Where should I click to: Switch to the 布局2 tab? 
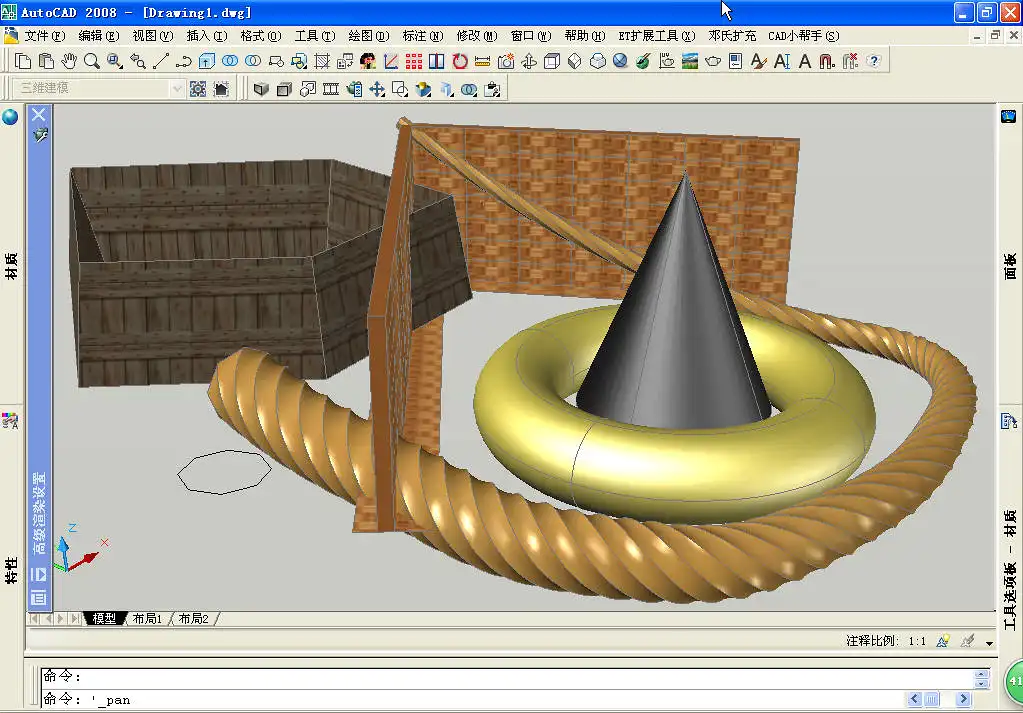pyautogui.click(x=193, y=618)
